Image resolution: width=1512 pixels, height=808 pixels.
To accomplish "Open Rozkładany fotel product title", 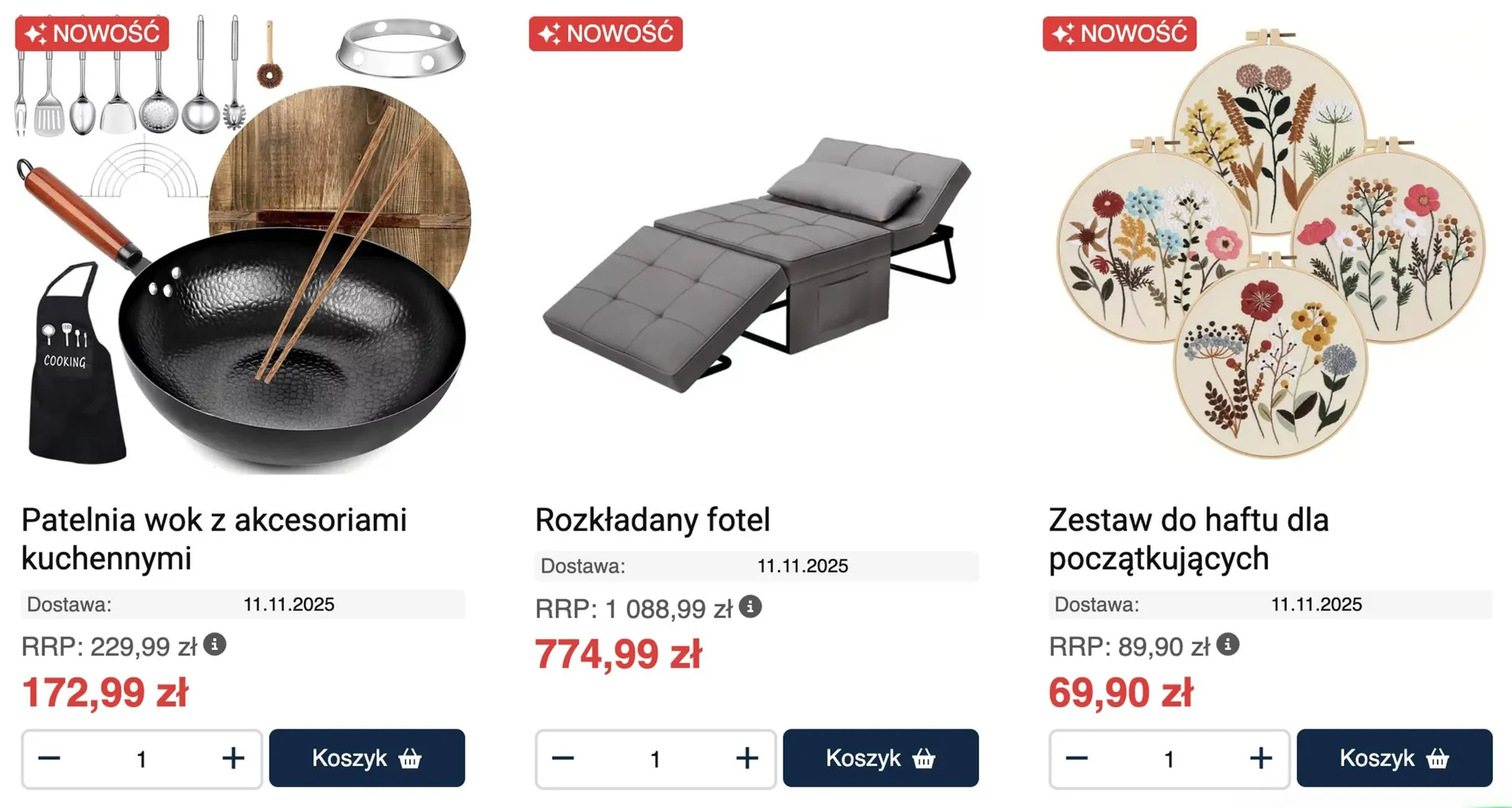I will (x=653, y=520).
